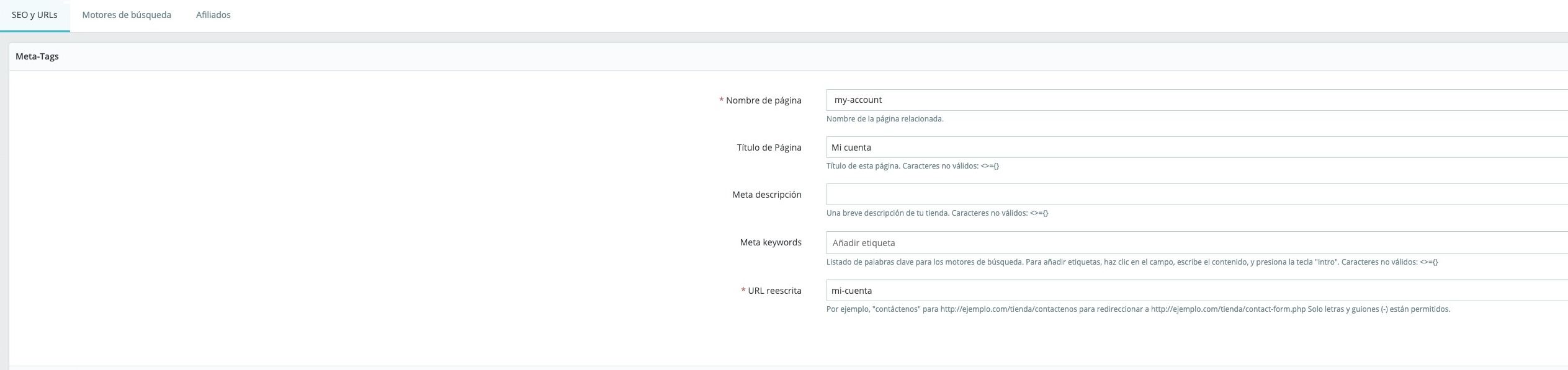
Task: Click the empty Meta descripción field
Action: coord(1197,195)
